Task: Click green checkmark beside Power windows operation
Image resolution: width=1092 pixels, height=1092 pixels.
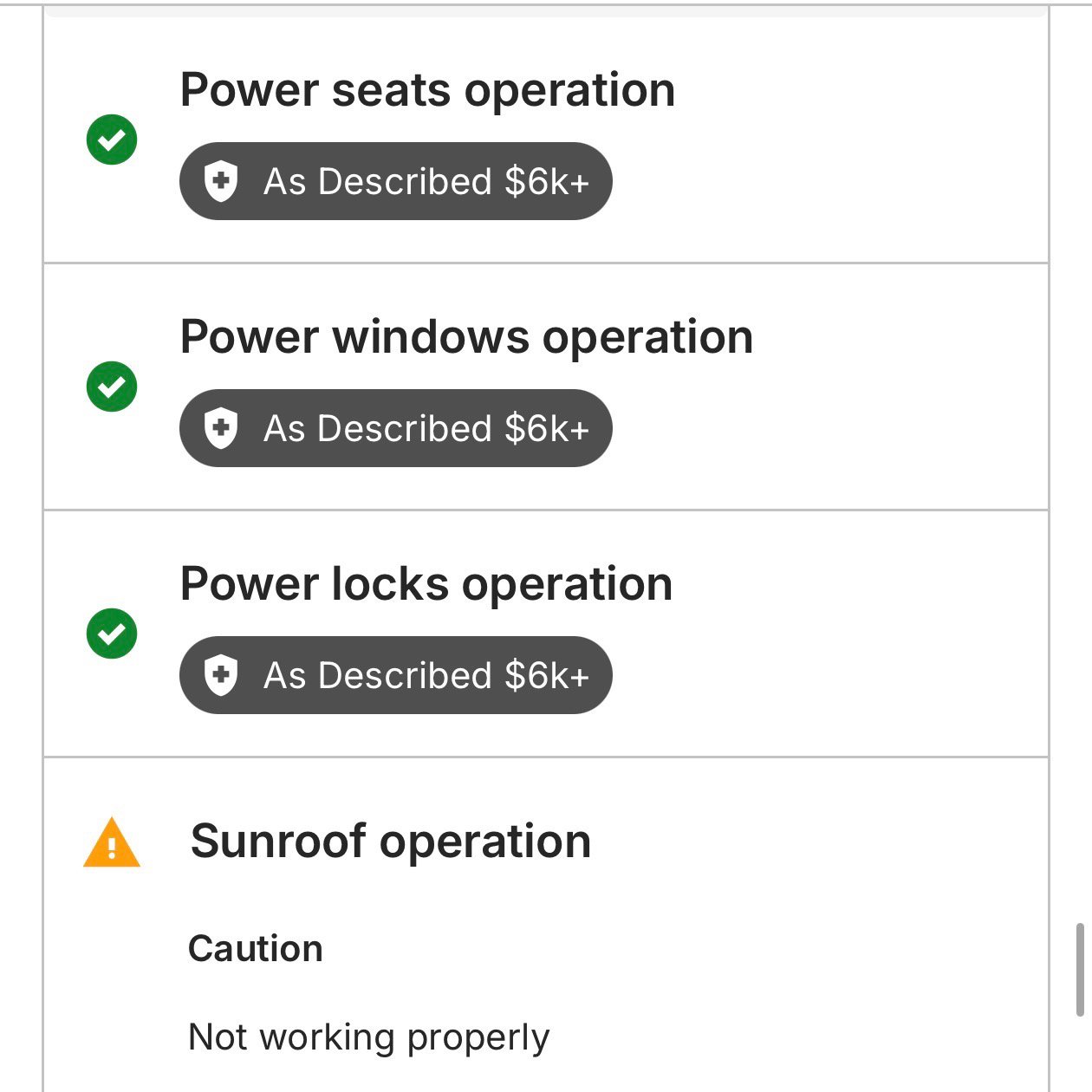Action: pyautogui.click(x=112, y=386)
